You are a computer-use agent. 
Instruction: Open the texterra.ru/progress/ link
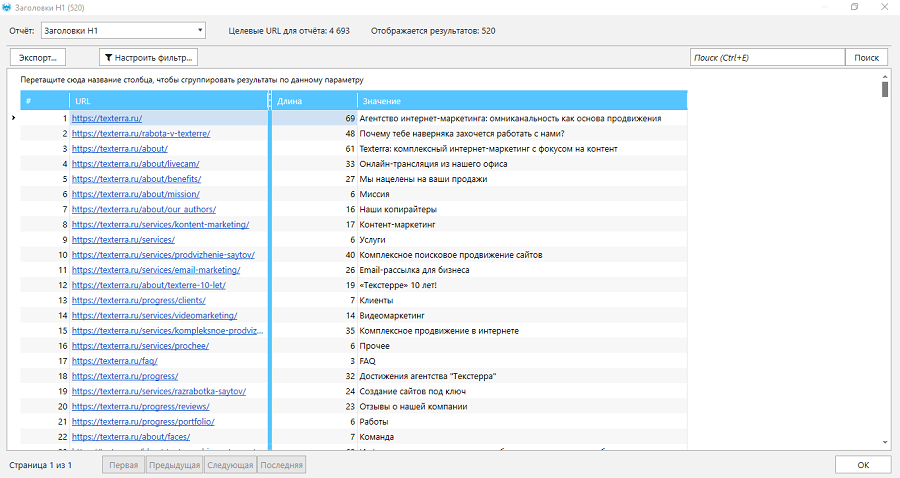125,376
